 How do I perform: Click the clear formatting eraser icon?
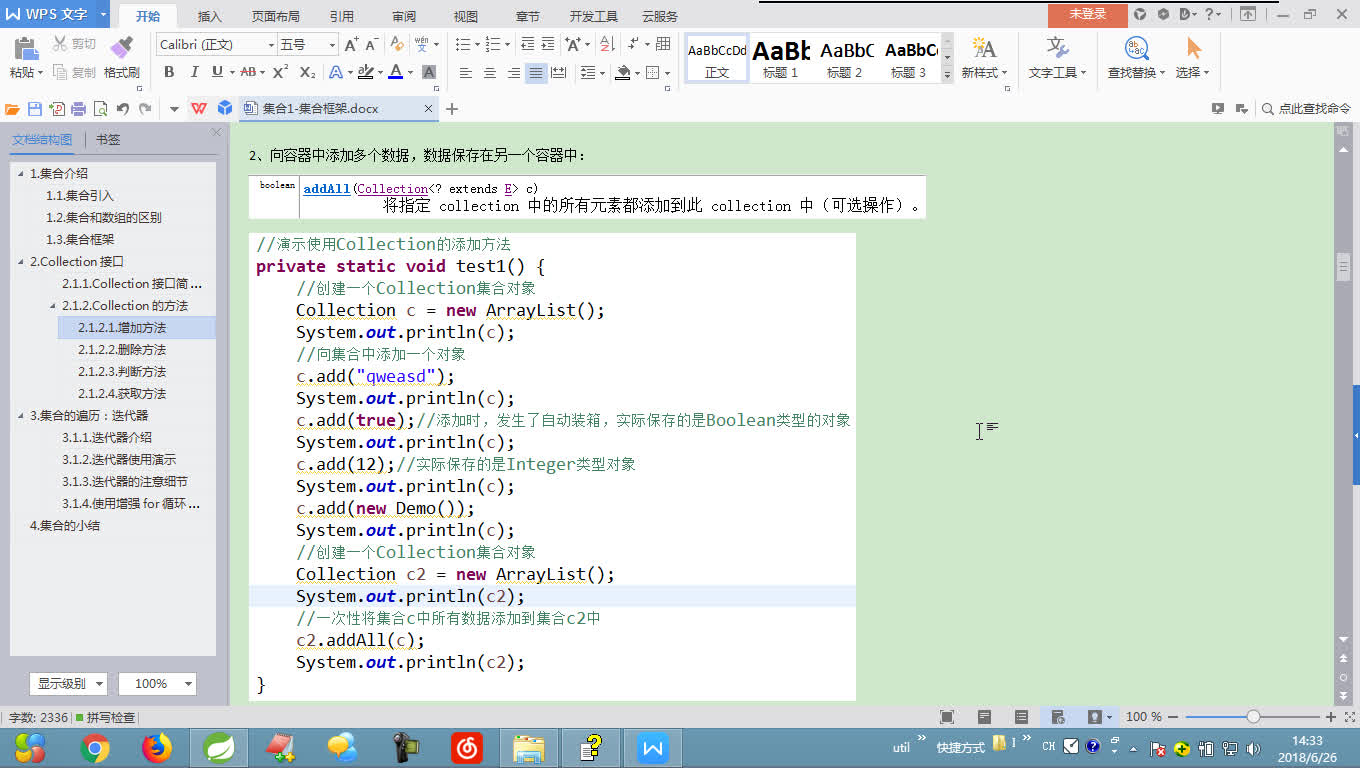(x=397, y=45)
